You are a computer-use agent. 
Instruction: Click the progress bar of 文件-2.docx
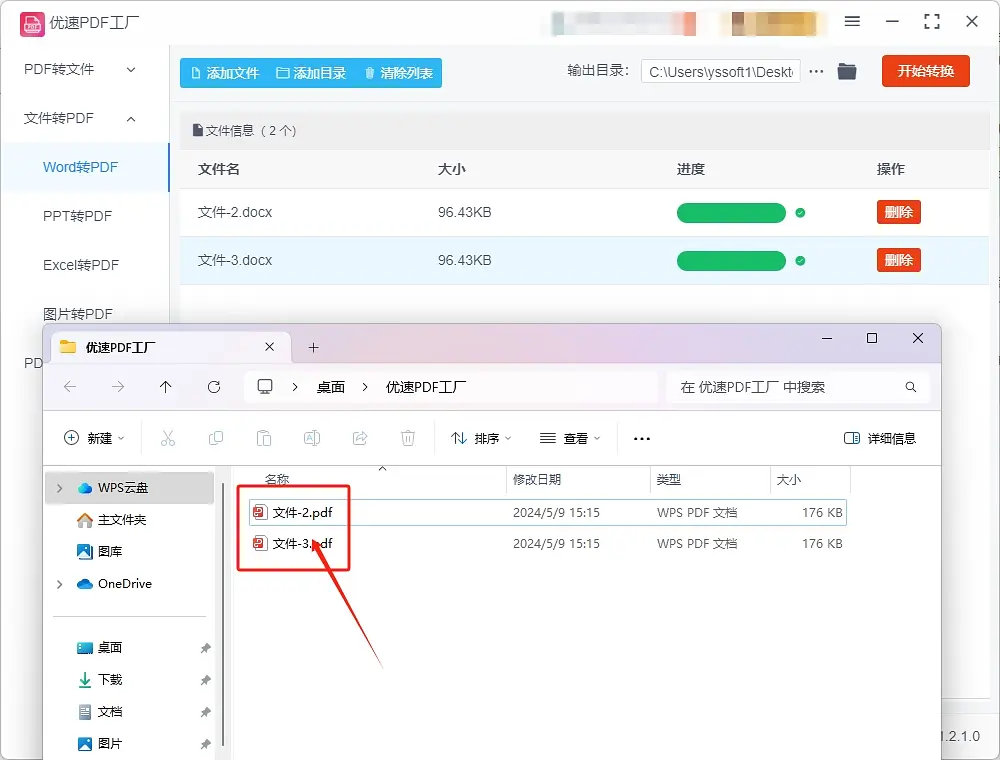tap(731, 213)
